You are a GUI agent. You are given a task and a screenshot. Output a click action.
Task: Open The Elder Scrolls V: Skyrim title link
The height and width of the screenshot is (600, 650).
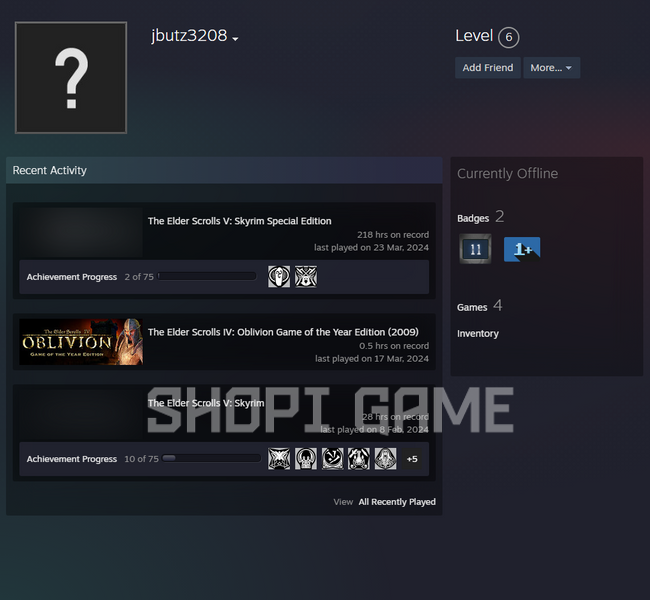tap(206, 403)
